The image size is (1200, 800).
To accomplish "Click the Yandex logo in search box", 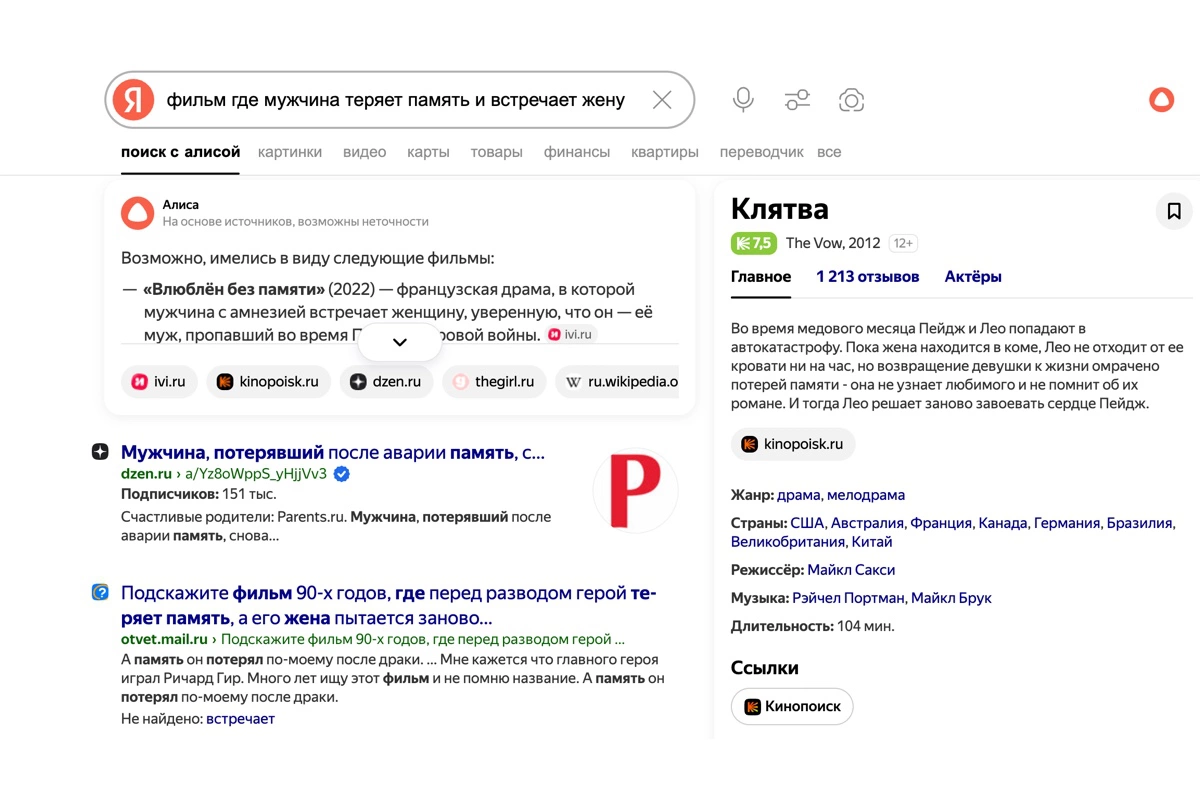I will 133,100.
